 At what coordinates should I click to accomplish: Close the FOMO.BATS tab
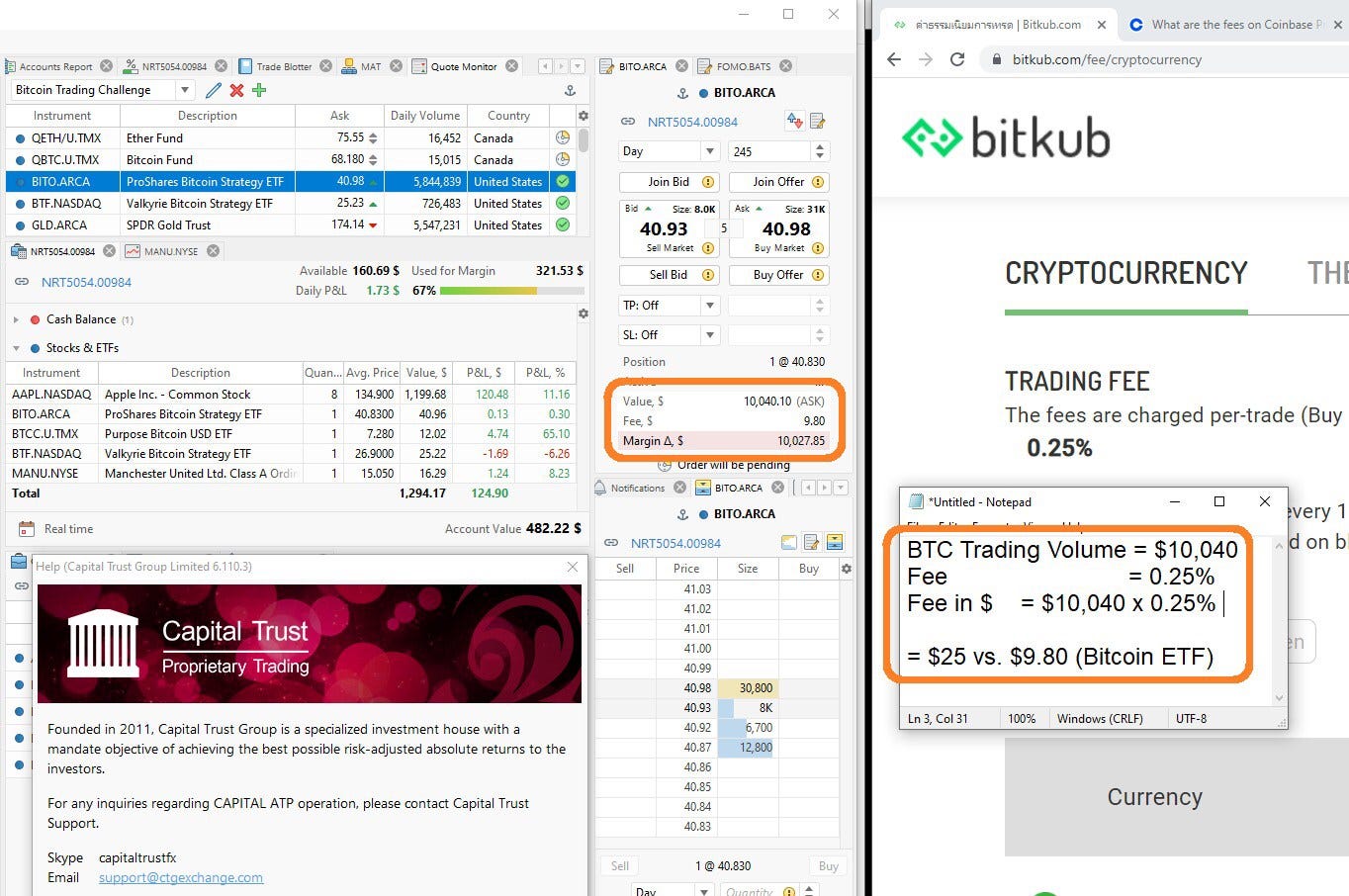pos(785,66)
